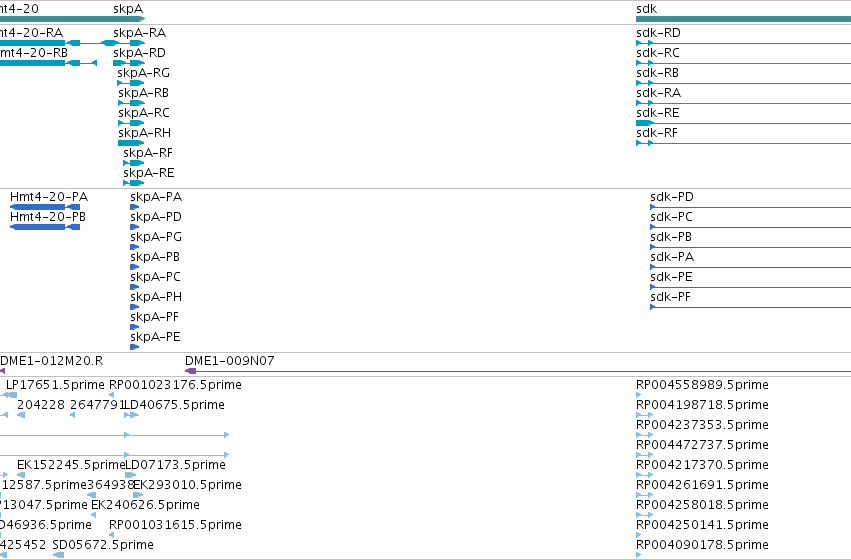Select the RP004258018.5prime EST
The height and width of the screenshot is (560, 851).
644,515
